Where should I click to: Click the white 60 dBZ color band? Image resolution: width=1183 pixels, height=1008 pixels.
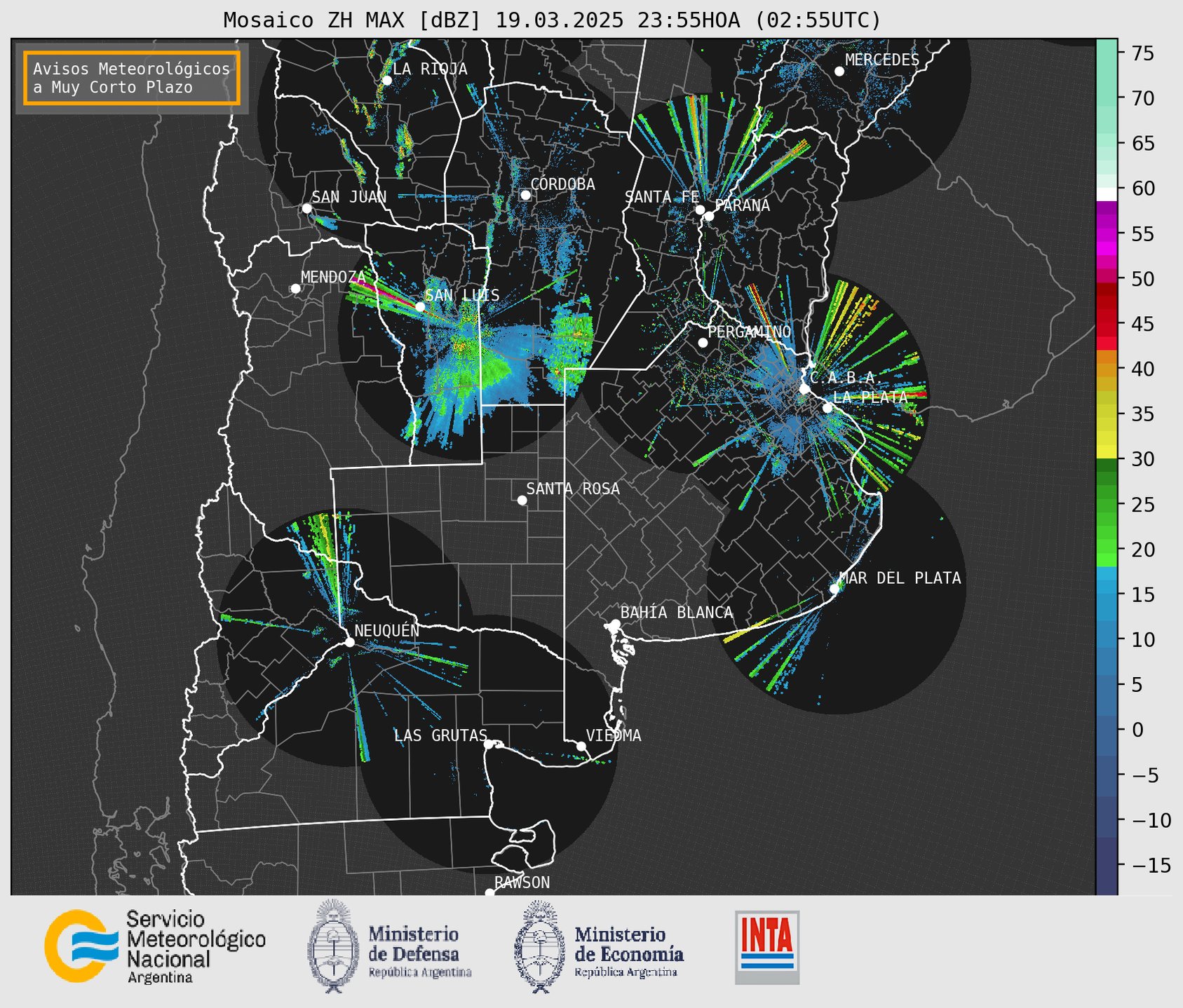coord(1107,194)
